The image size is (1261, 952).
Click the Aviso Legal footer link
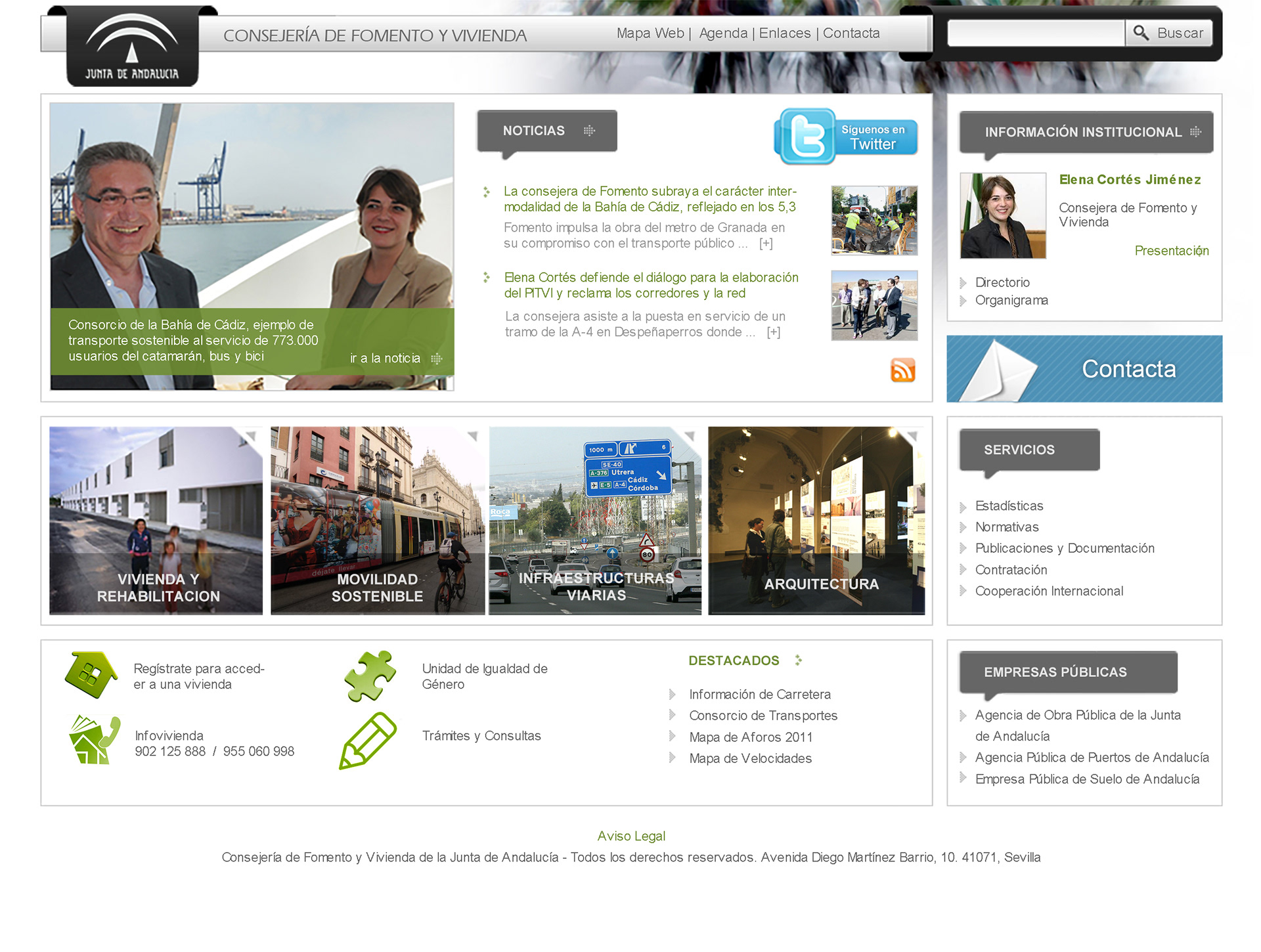tap(631, 836)
